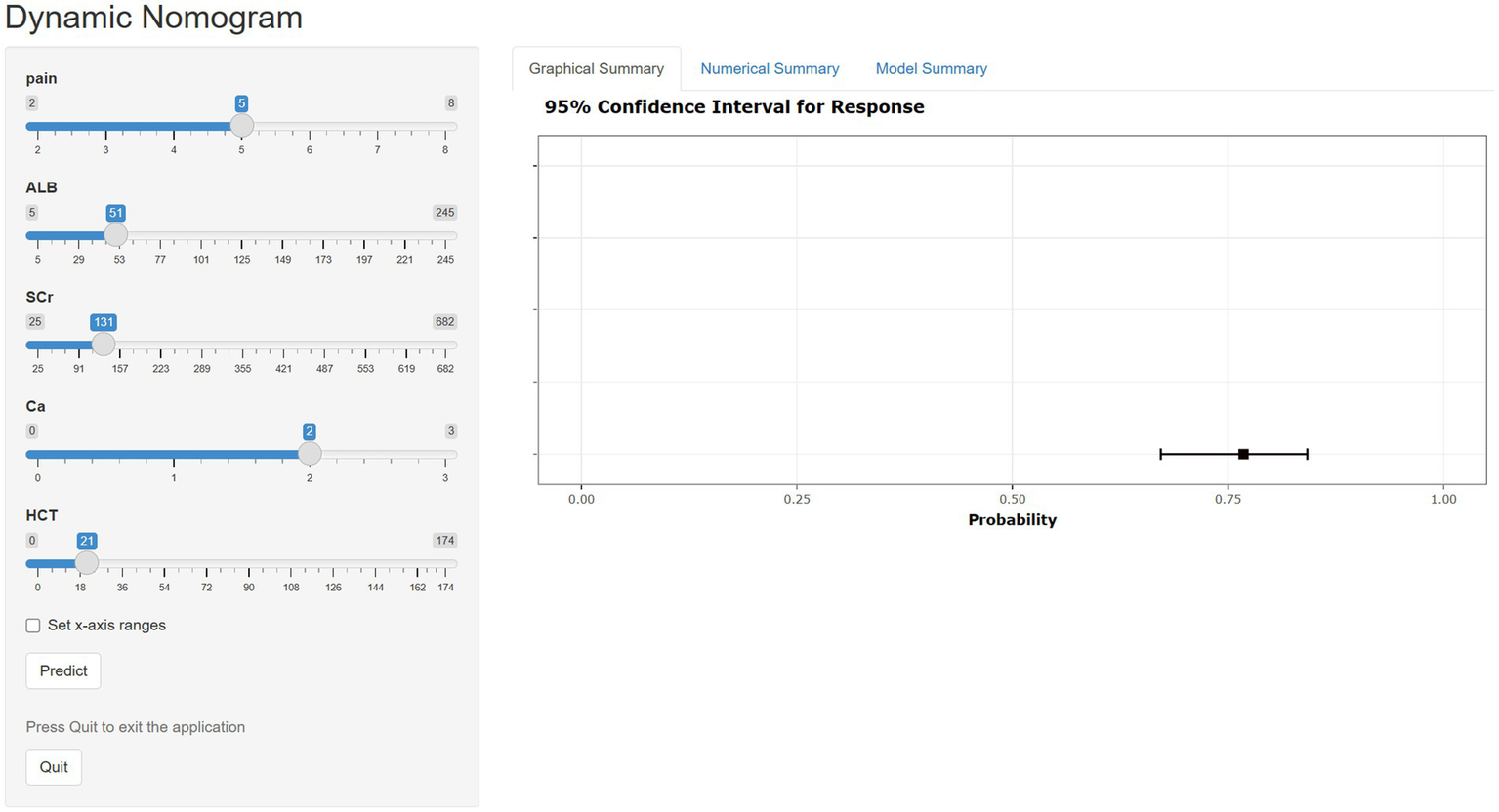Click the HCT slider handle
Screen dimensions: 1499x812
87,563
